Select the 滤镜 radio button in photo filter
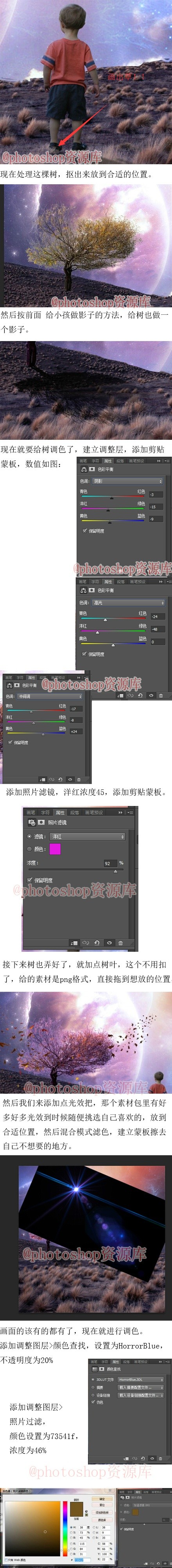The height and width of the screenshot is (1568, 172). pos(29,837)
